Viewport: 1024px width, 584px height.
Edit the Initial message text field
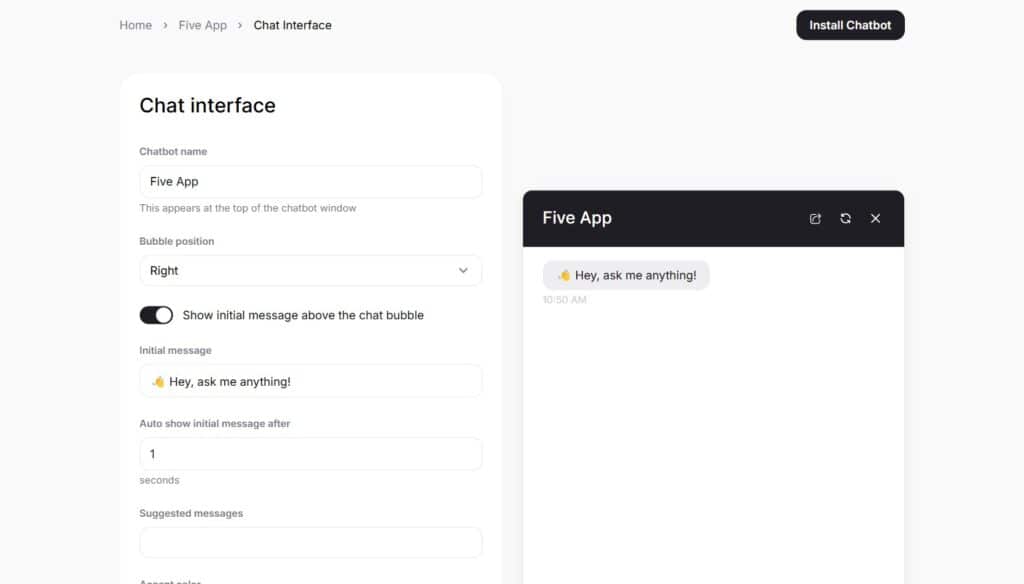[310, 381]
